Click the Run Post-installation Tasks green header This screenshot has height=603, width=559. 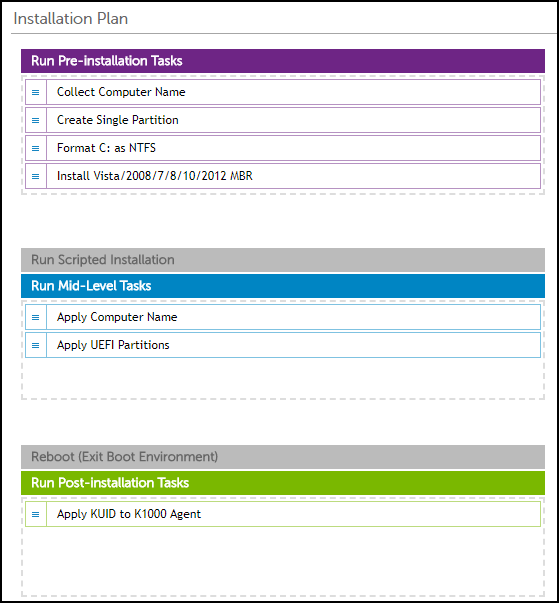tap(283, 483)
